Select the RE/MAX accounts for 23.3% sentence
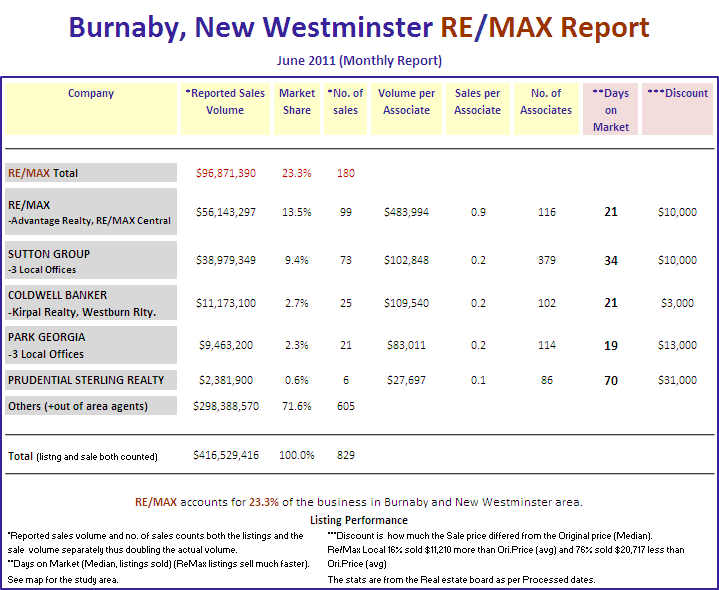Viewport: 719px width, 590px height. (x=359, y=502)
